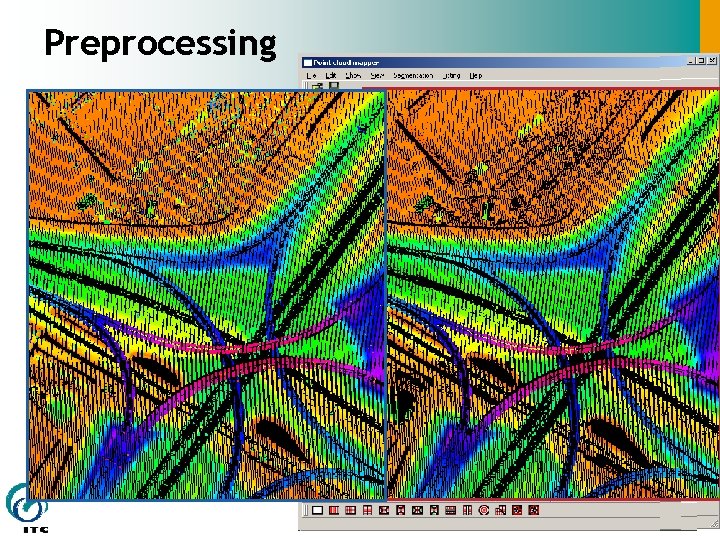This screenshot has height=540, width=720.
Task: Click the save disk icon in top toolbar
Action: point(334,86)
